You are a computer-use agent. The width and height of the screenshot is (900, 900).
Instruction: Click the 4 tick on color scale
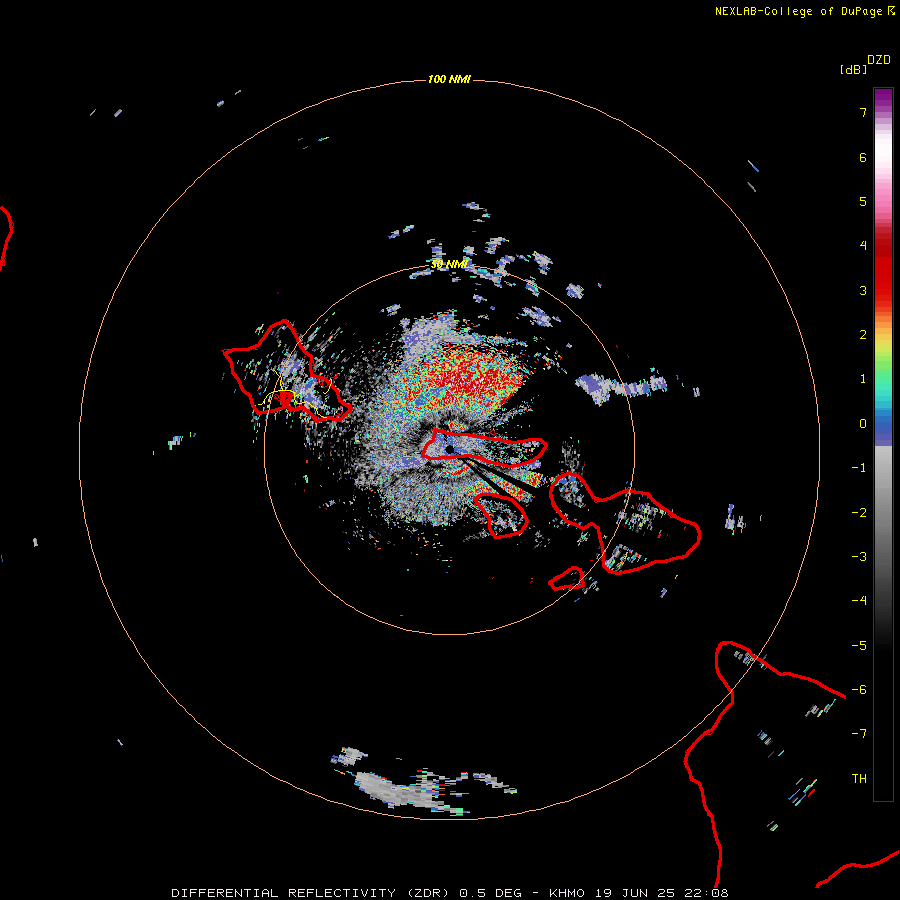863,246
